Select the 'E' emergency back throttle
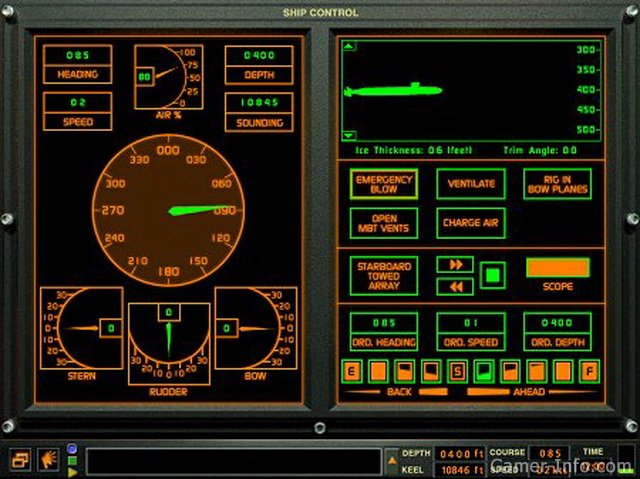 pyautogui.click(x=352, y=371)
